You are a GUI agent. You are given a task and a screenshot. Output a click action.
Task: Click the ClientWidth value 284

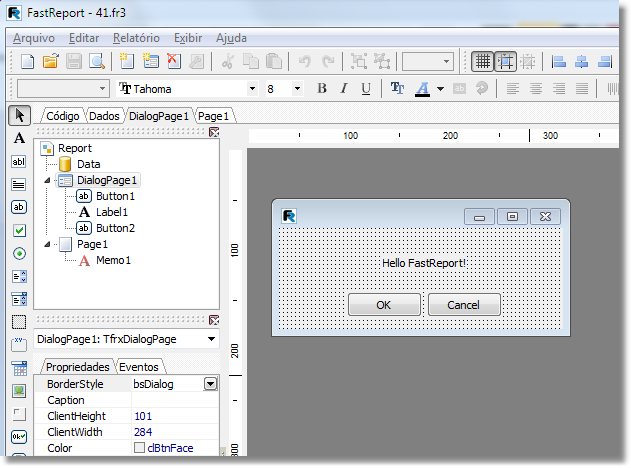point(143,432)
